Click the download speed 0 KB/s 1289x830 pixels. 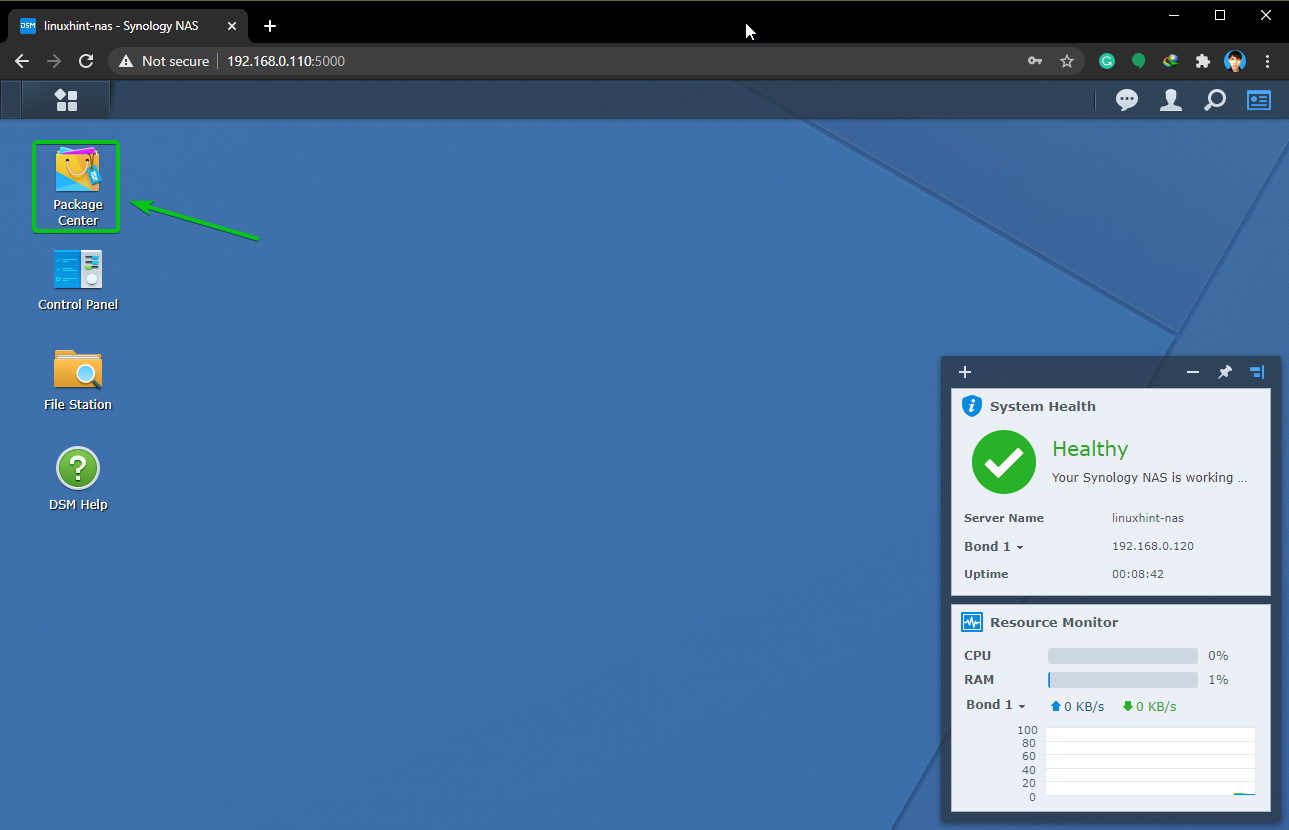[1149, 707]
